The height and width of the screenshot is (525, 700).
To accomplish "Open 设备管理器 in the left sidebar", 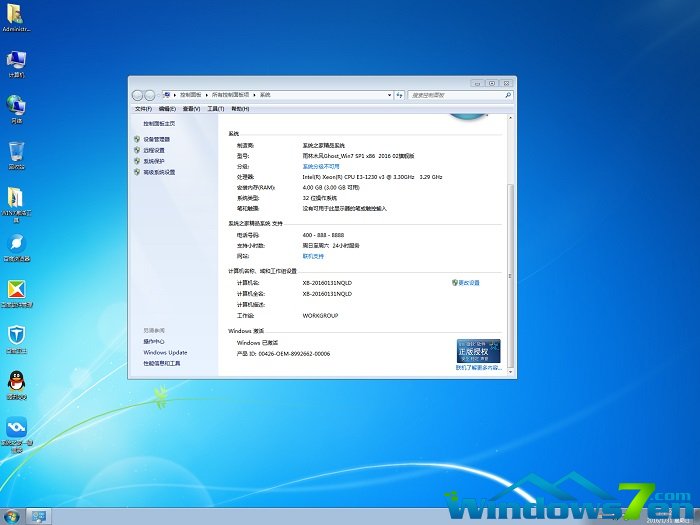I will pos(156,139).
